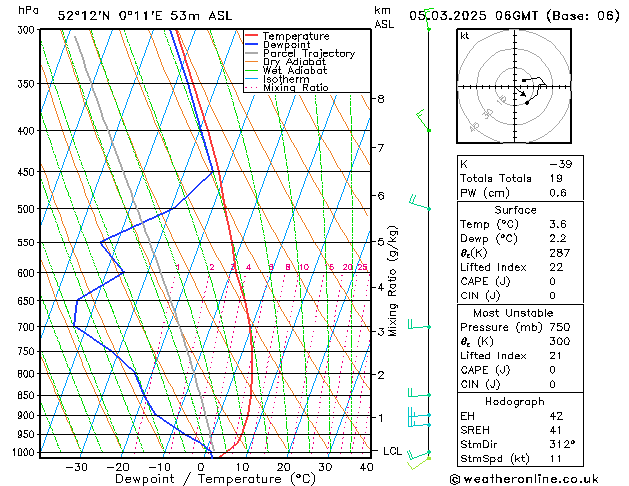Click the vertical Mixing Ratio (g/kg) axis title
The image size is (629, 486).
coord(392,281)
